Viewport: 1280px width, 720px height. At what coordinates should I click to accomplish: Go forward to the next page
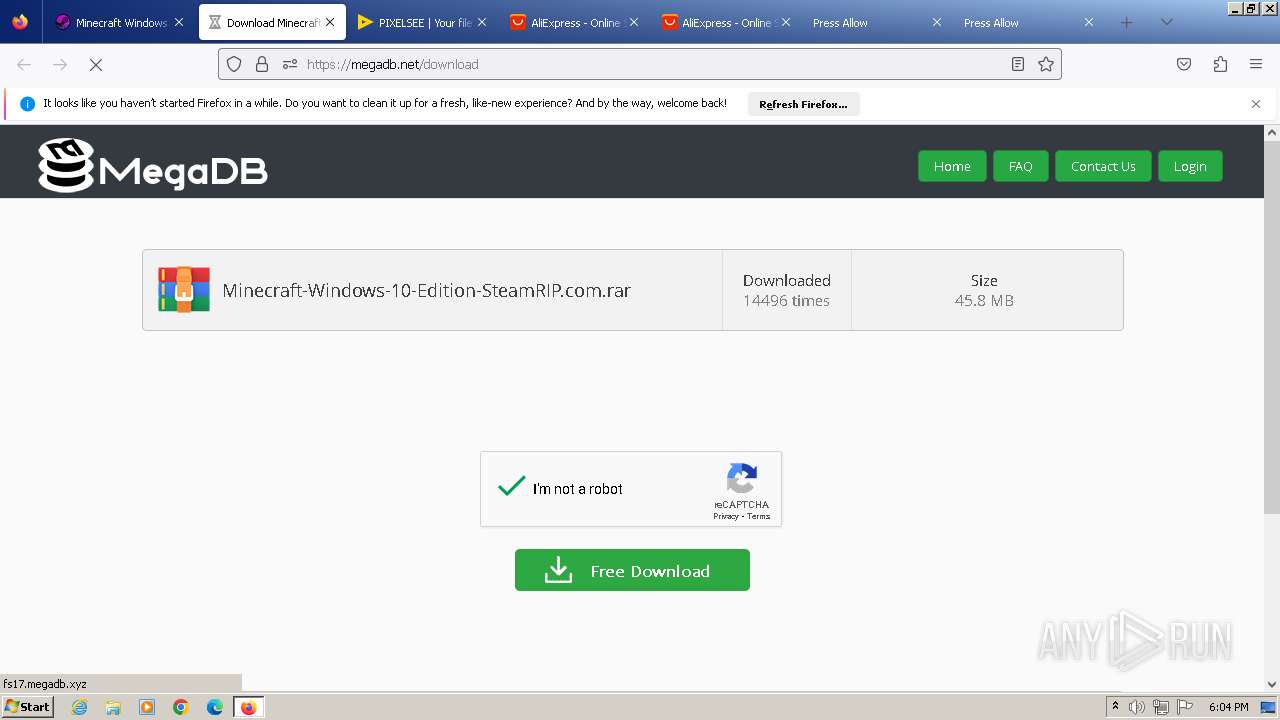tap(60, 64)
